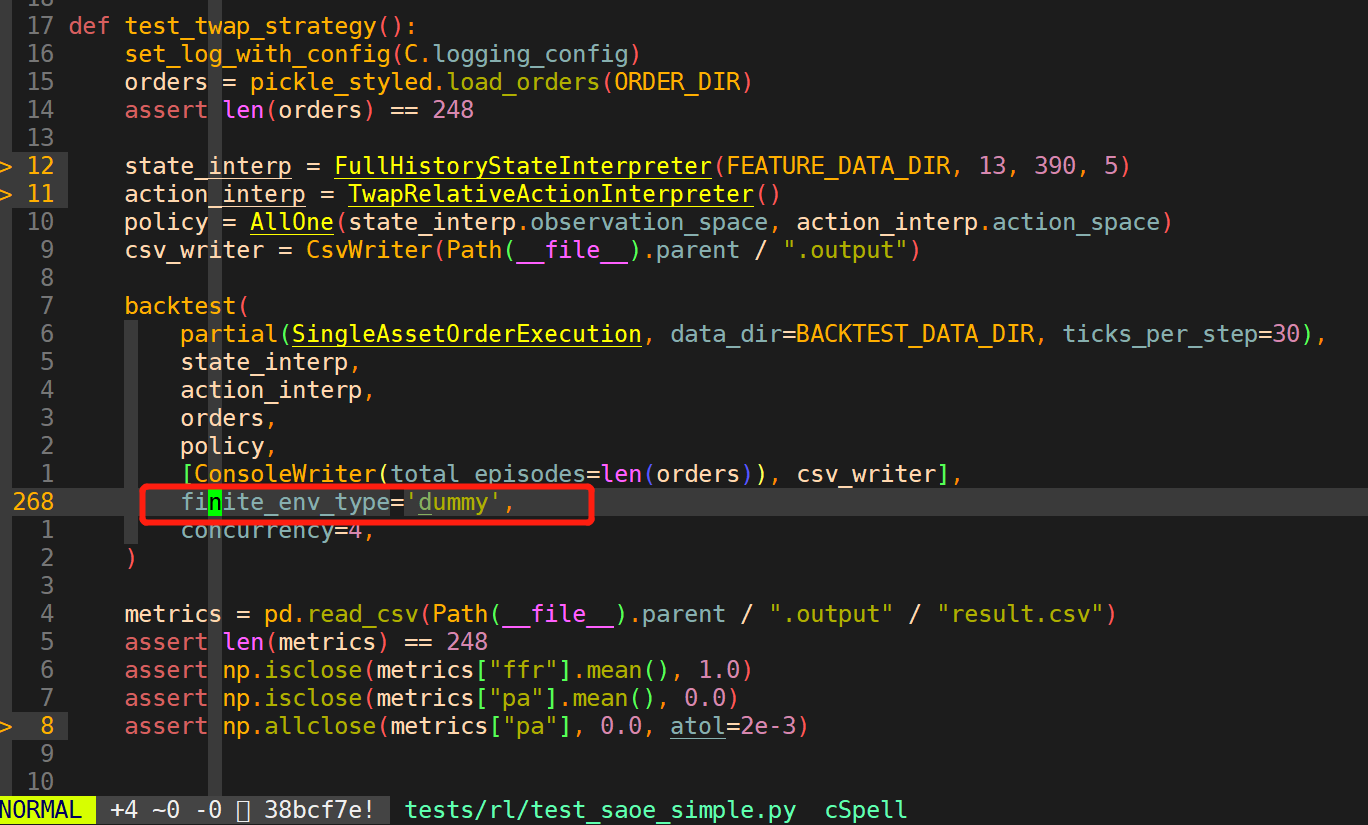Click the '>' sign beside the np.allclose line
The height and width of the screenshot is (825, 1368).
6,725
